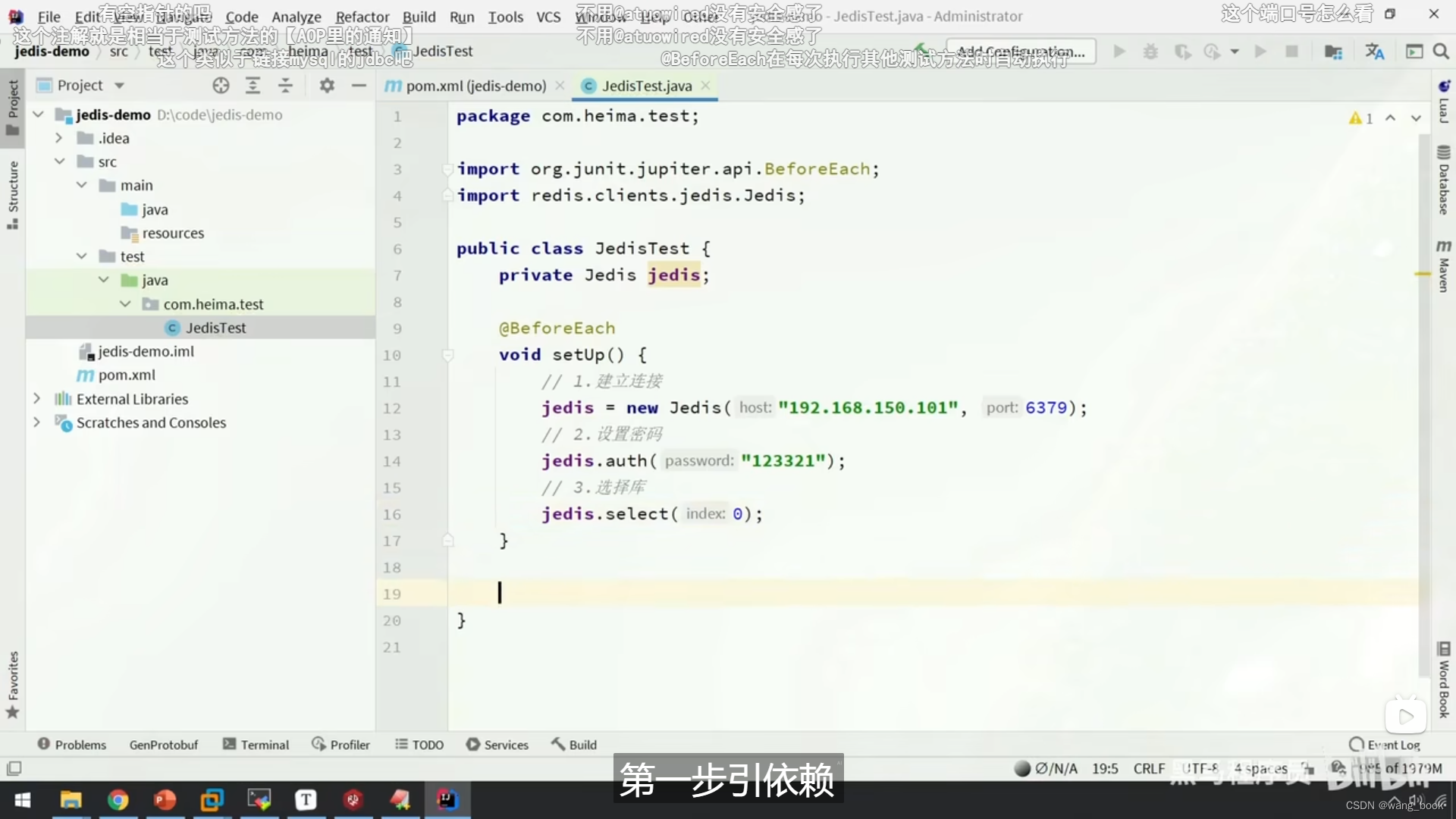Click Add Configuration button
The image size is (1456, 819).
(x=1021, y=52)
